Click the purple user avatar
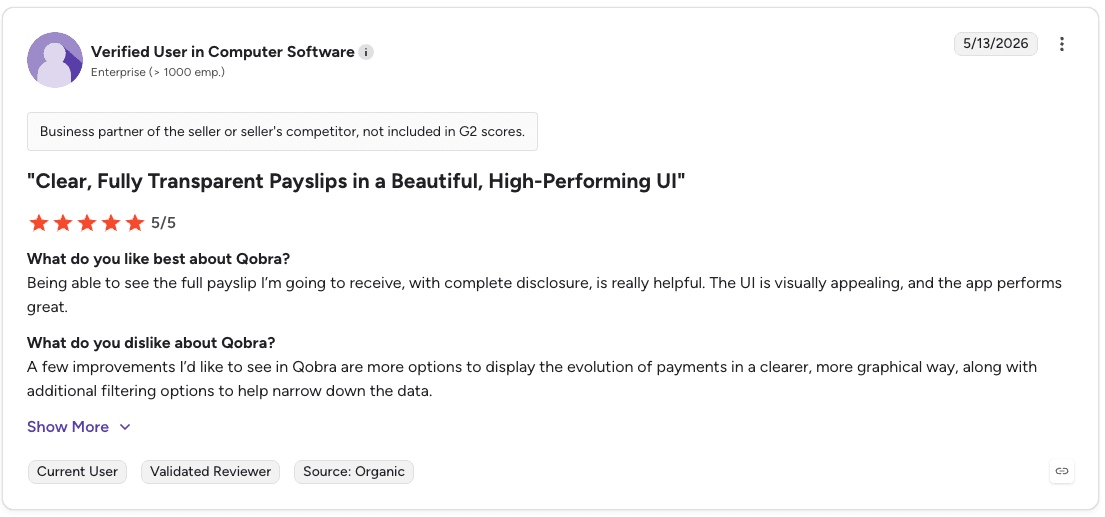The image size is (1105, 517). [x=55, y=60]
